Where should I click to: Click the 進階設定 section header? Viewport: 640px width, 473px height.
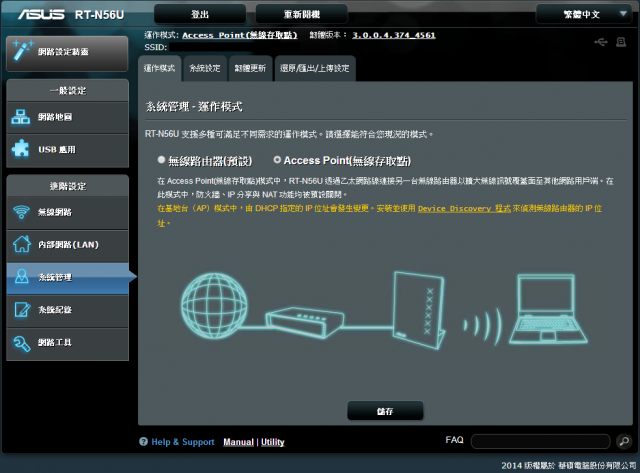[x=67, y=186]
